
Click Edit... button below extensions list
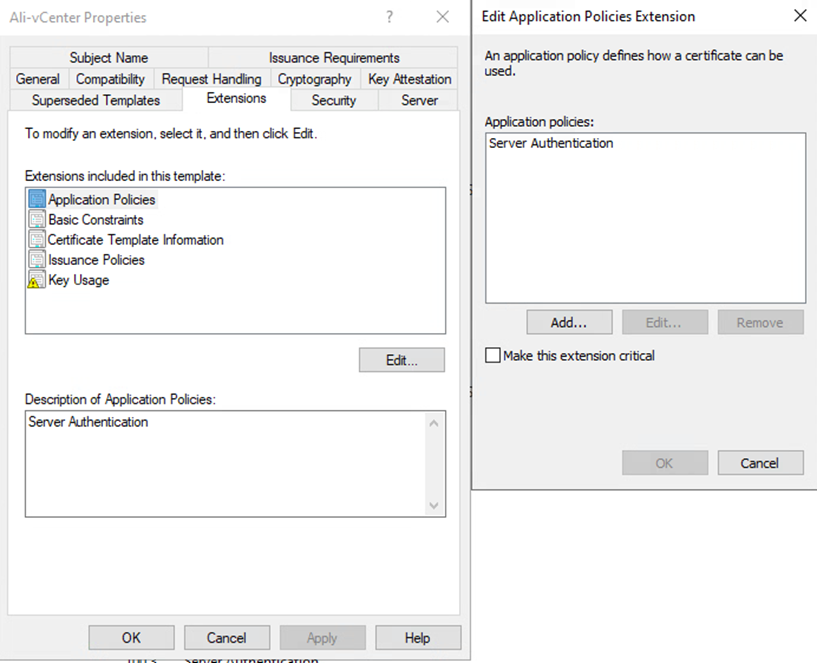point(401,360)
